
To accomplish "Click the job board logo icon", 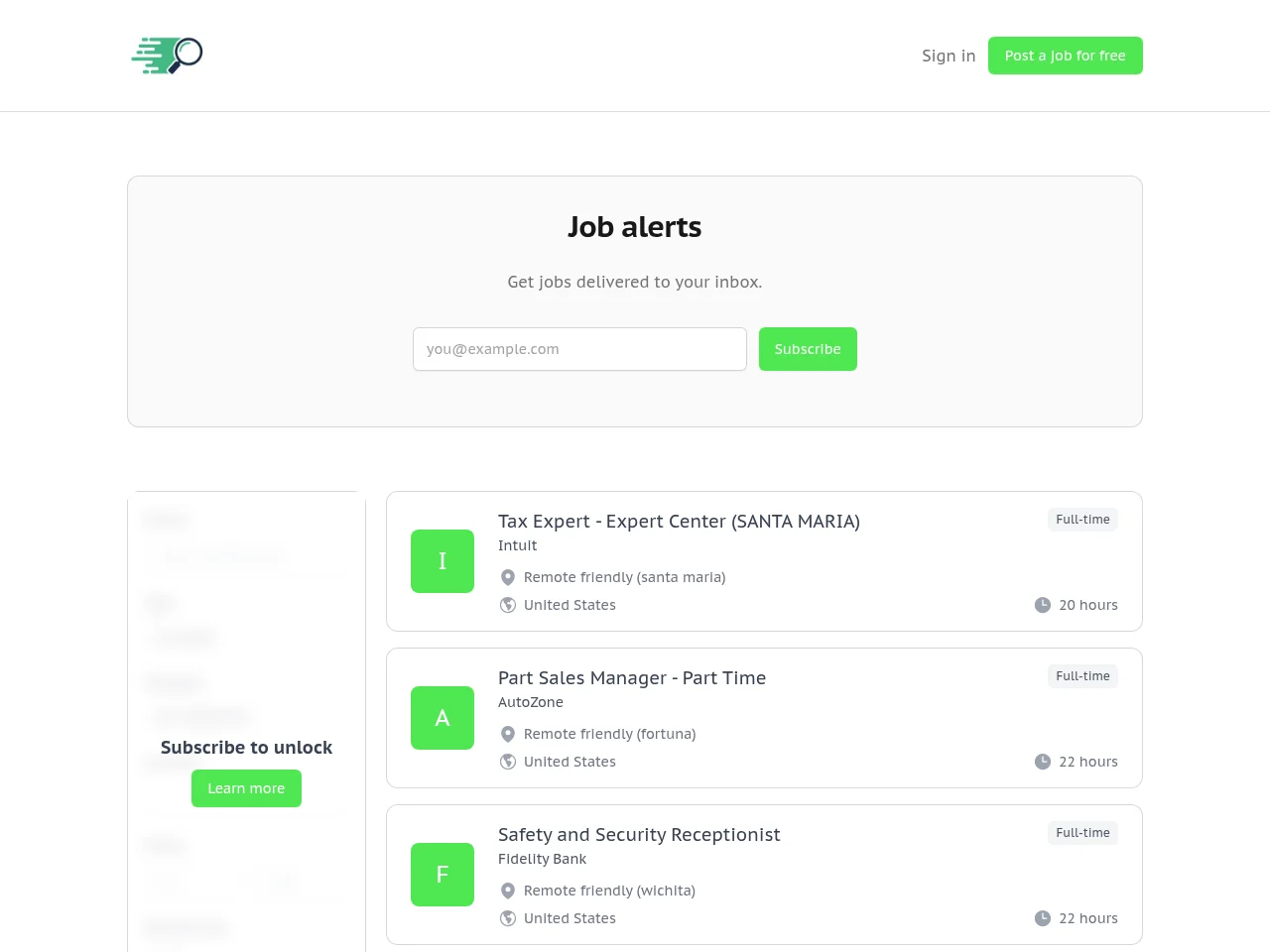I will 167,56.
